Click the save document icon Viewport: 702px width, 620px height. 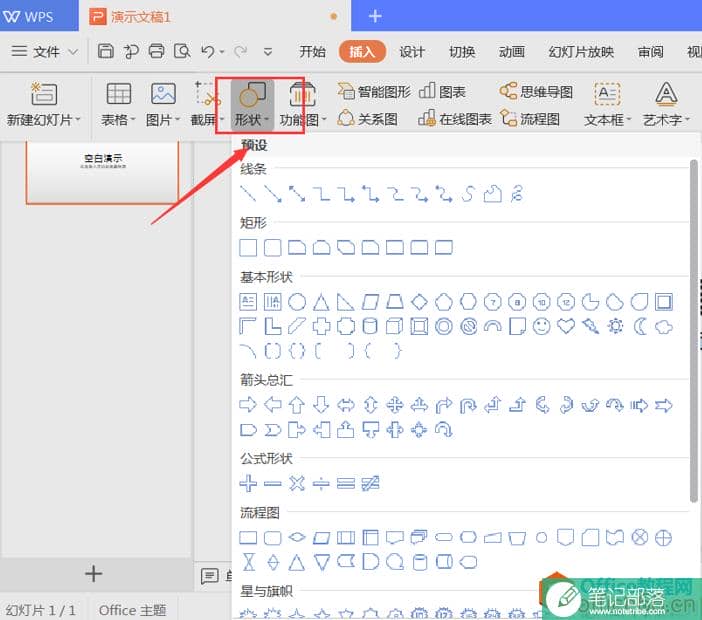pos(106,51)
